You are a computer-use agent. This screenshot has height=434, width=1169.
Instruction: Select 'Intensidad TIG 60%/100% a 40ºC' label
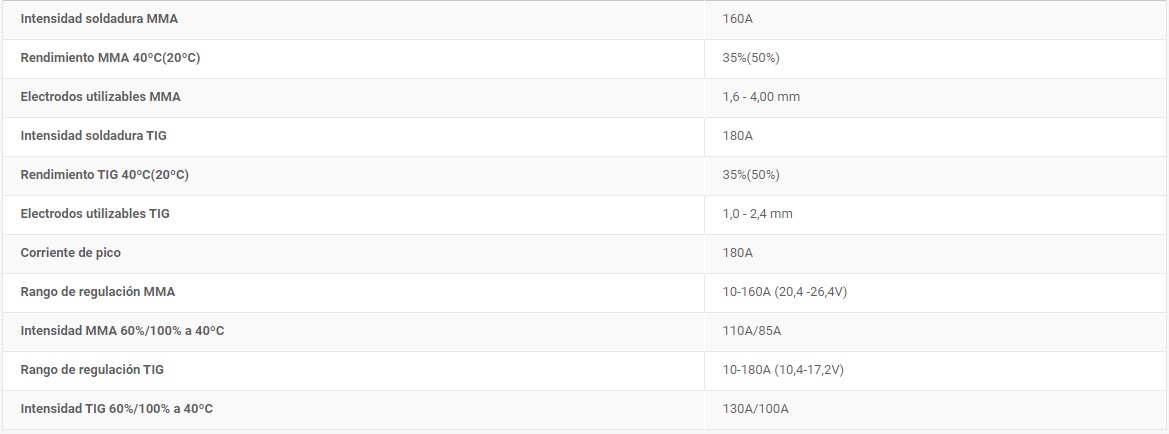[x=117, y=409]
